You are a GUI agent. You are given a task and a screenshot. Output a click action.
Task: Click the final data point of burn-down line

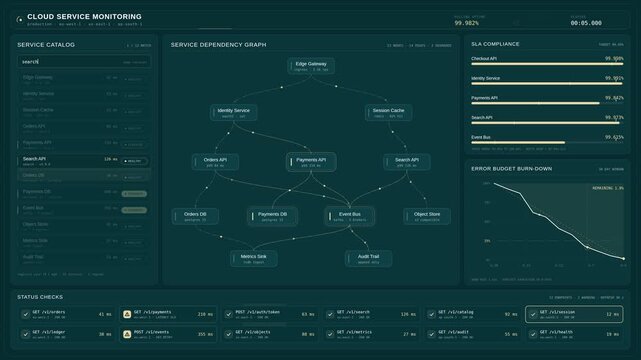coord(623,259)
